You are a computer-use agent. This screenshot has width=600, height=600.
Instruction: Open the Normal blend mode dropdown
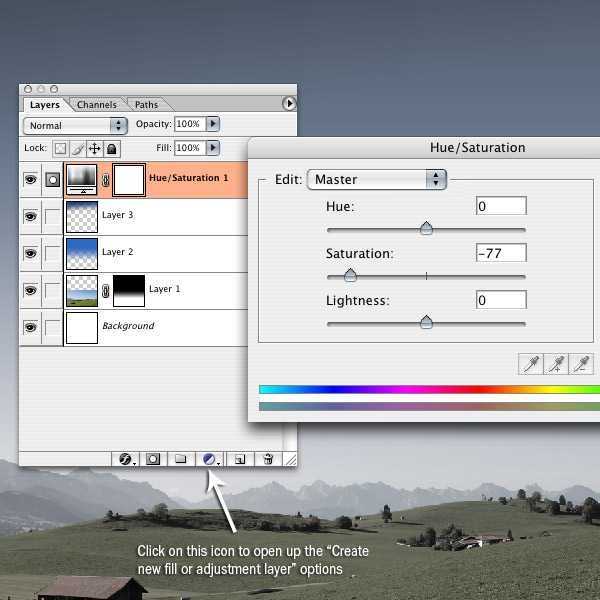pyautogui.click(x=76, y=126)
